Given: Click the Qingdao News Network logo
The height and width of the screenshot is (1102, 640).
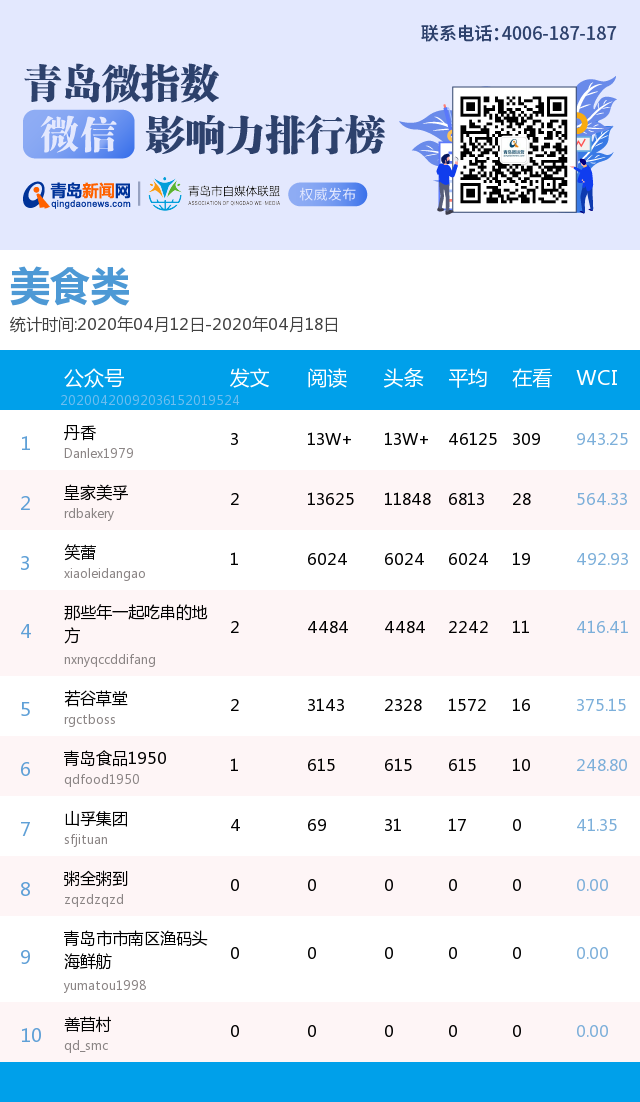Looking at the screenshot, I should (77, 194).
